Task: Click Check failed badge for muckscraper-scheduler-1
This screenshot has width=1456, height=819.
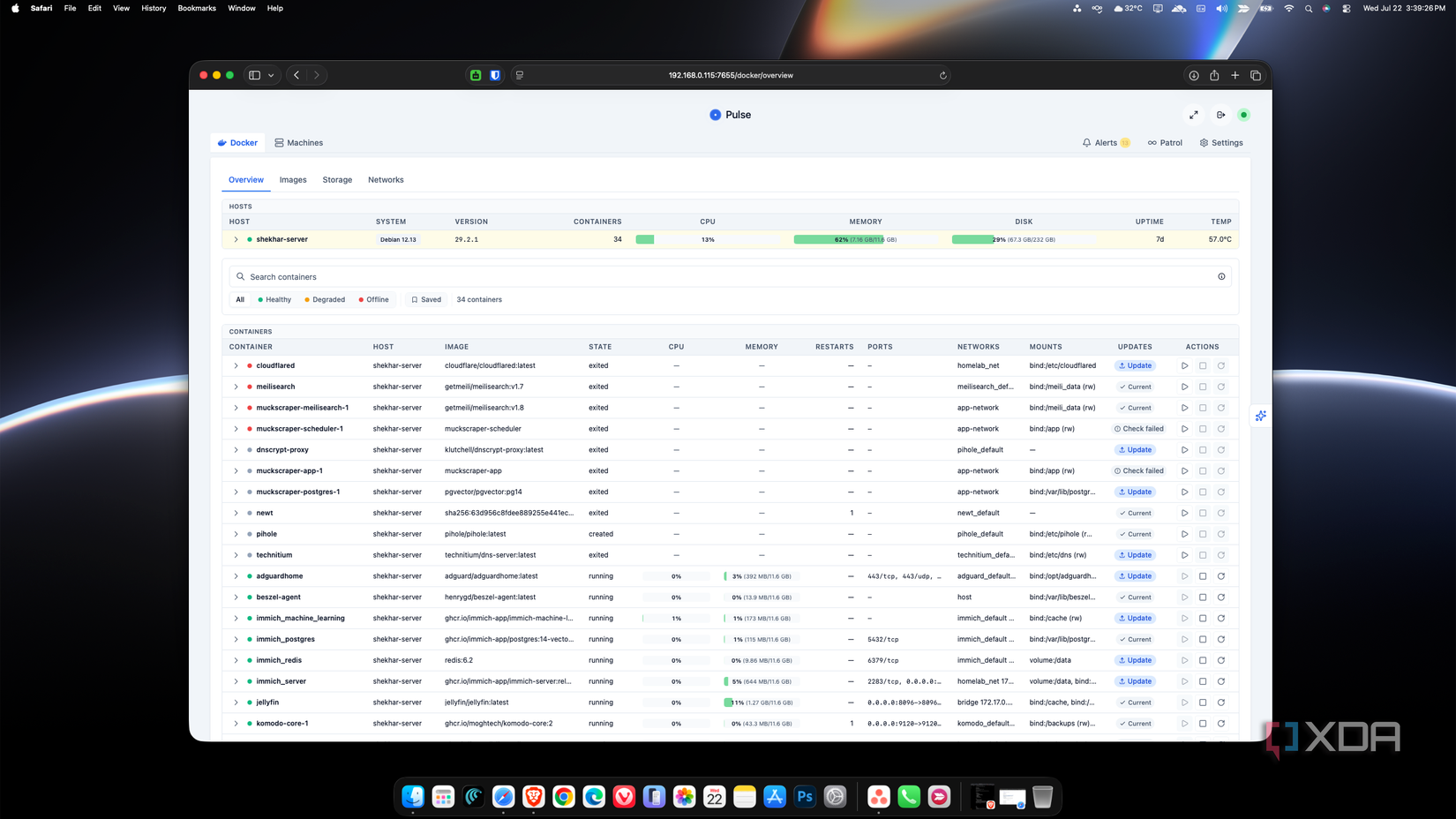Action: (x=1138, y=429)
